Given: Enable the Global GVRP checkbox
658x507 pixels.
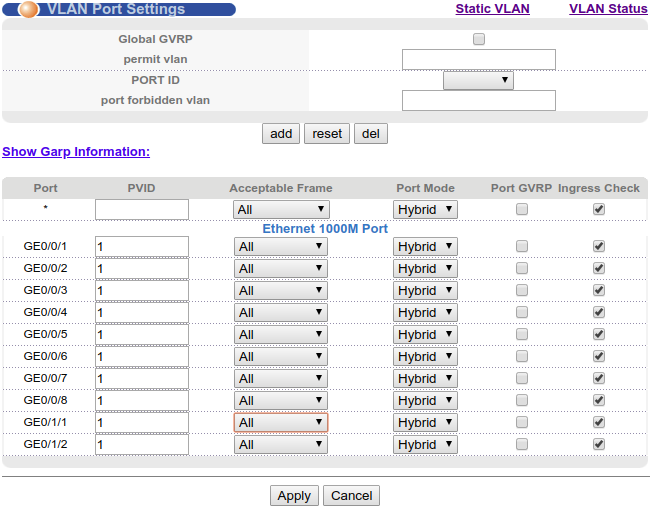Looking at the screenshot, I should click(478, 39).
